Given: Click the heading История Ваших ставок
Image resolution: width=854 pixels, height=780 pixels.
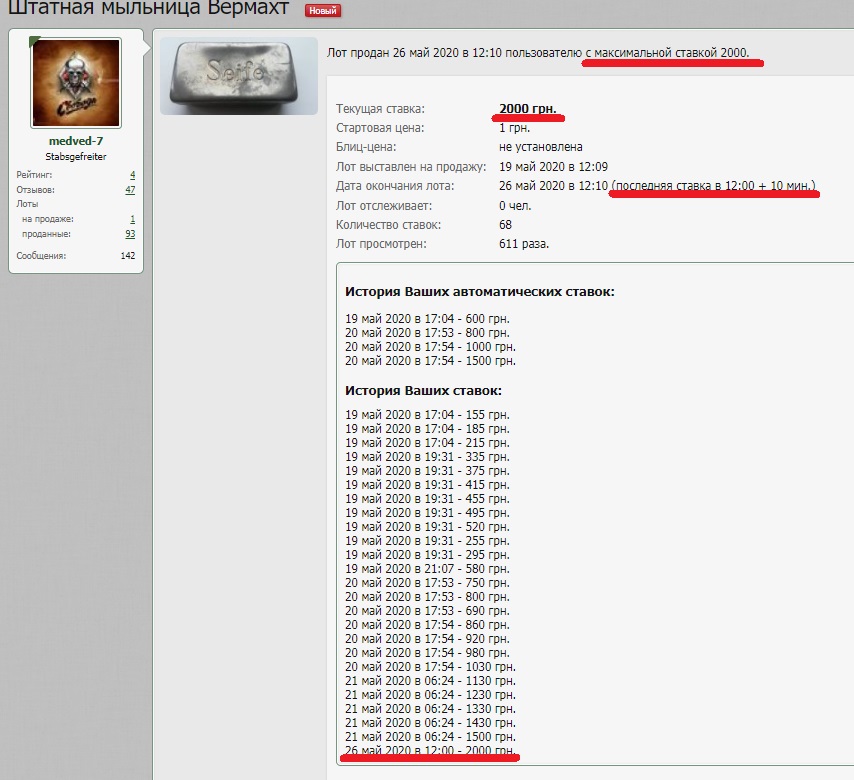Looking at the screenshot, I should [x=423, y=391].
